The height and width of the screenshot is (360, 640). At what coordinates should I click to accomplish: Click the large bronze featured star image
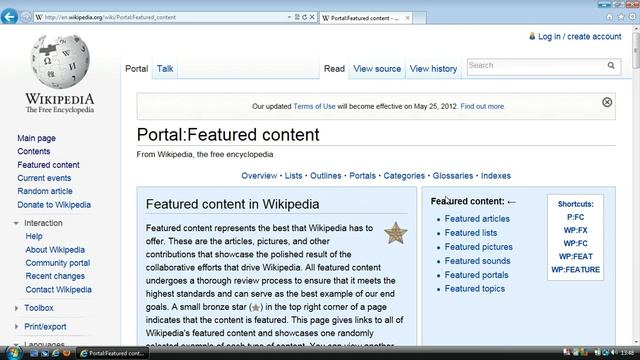click(396, 233)
